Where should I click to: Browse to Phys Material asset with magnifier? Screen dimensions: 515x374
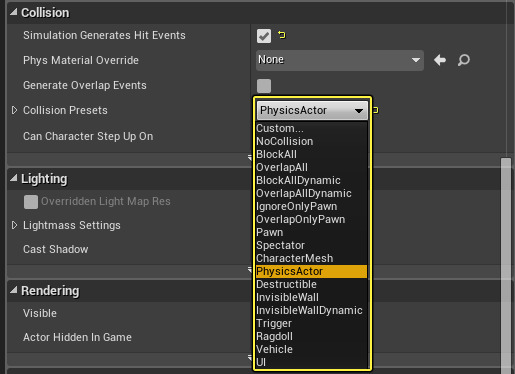pos(464,60)
